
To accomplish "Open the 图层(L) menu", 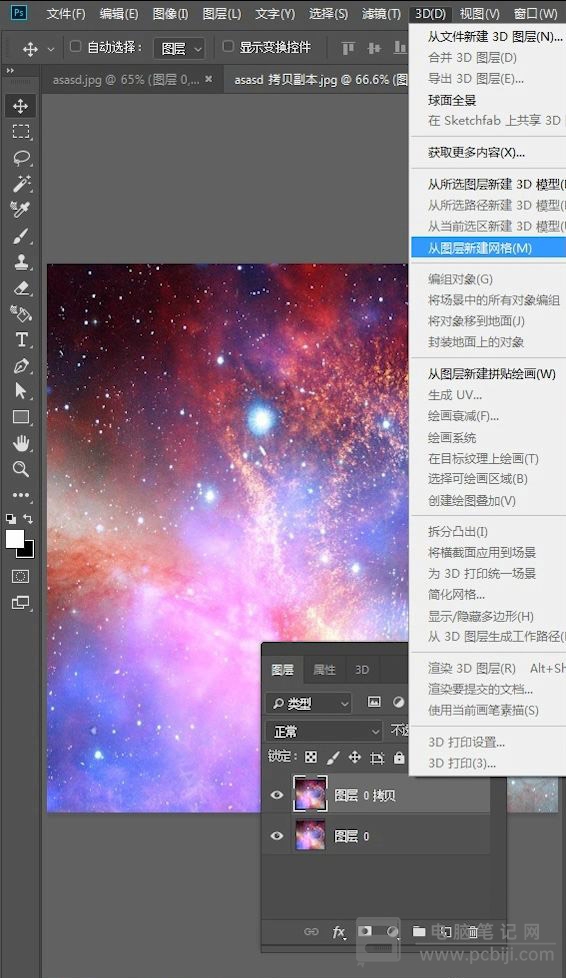I will (222, 13).
